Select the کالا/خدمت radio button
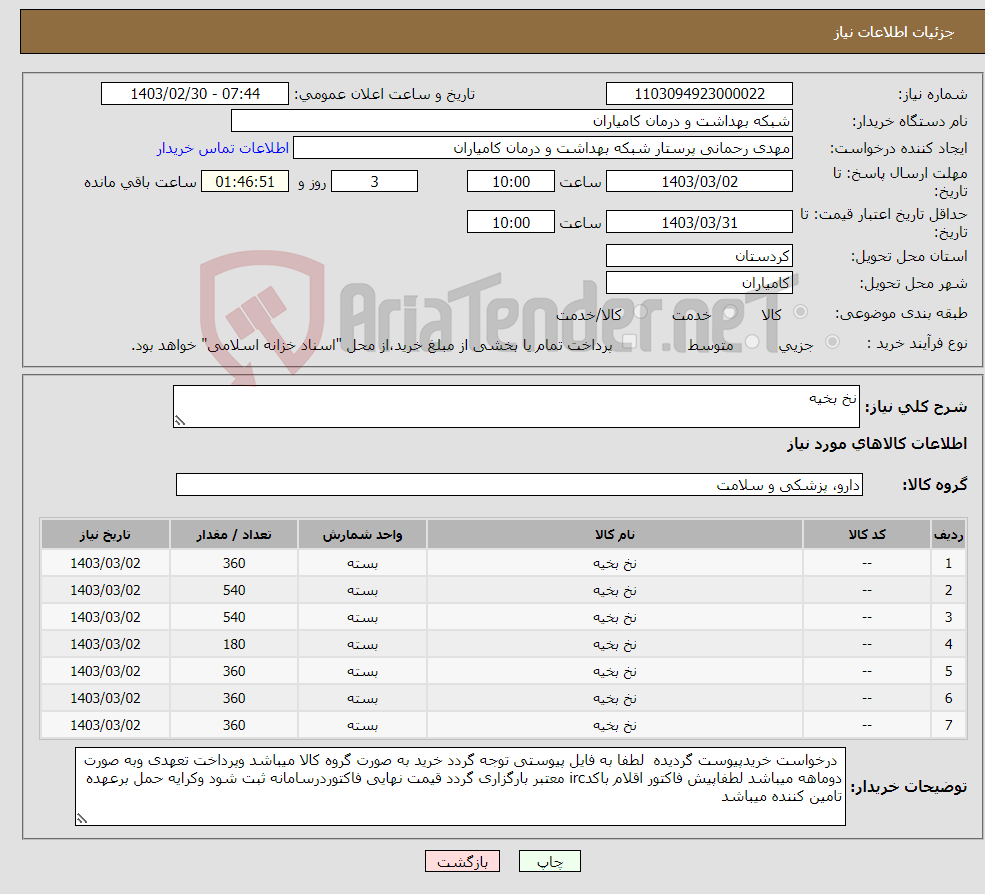 [640, 312]
